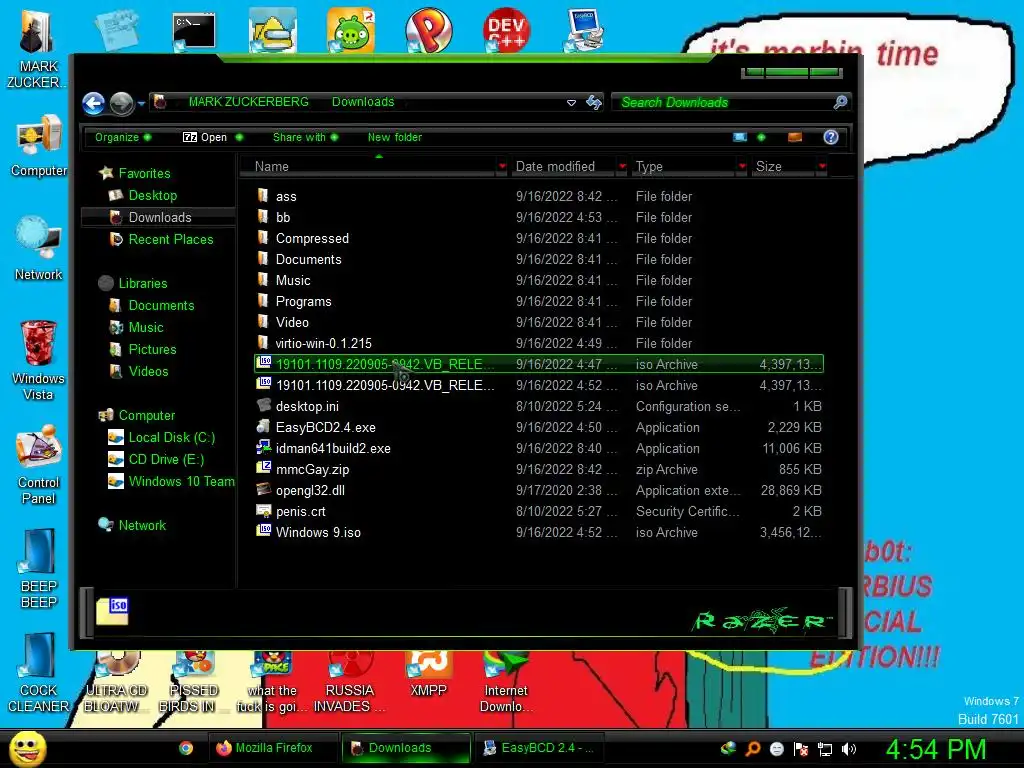
Task: Switch to Mozilla Firefox taskbar button
Action: 273,748
